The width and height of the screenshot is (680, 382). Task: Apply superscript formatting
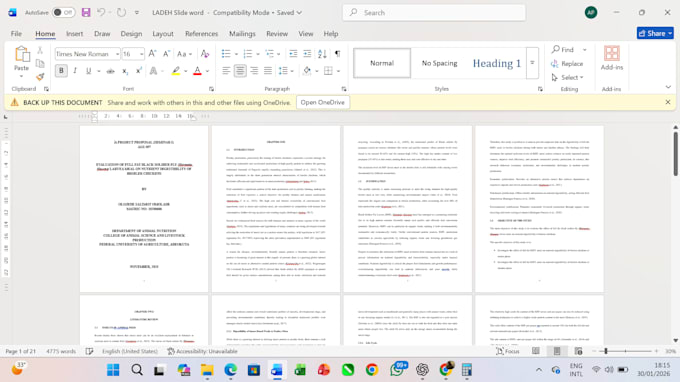point(138,71)
